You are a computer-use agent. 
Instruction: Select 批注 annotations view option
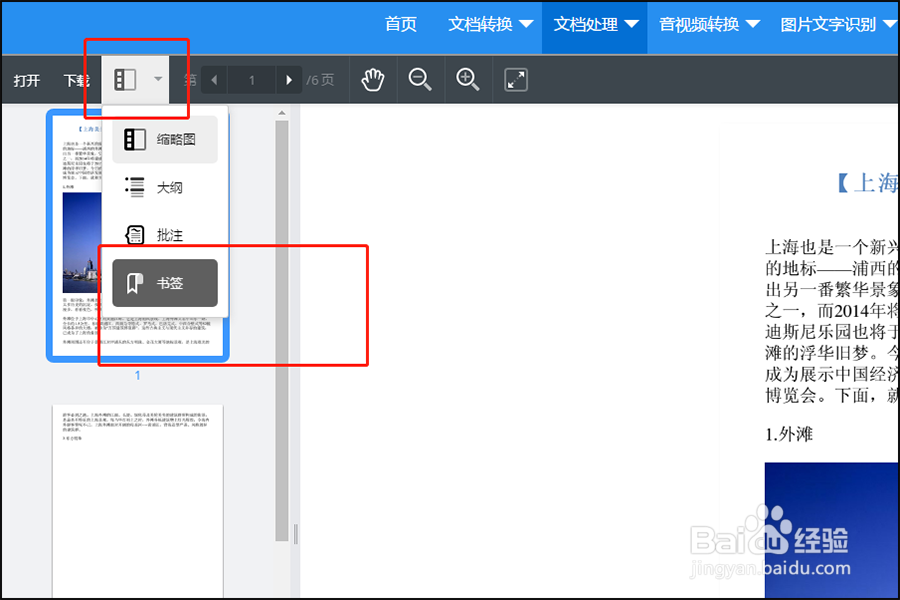(165, 235)
